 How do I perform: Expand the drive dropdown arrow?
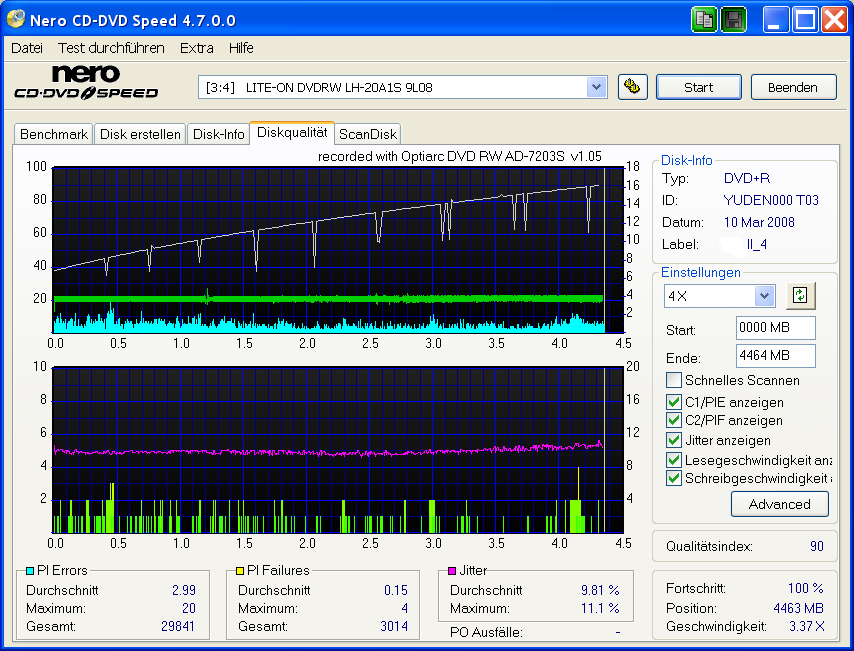[x=597, y=87]
